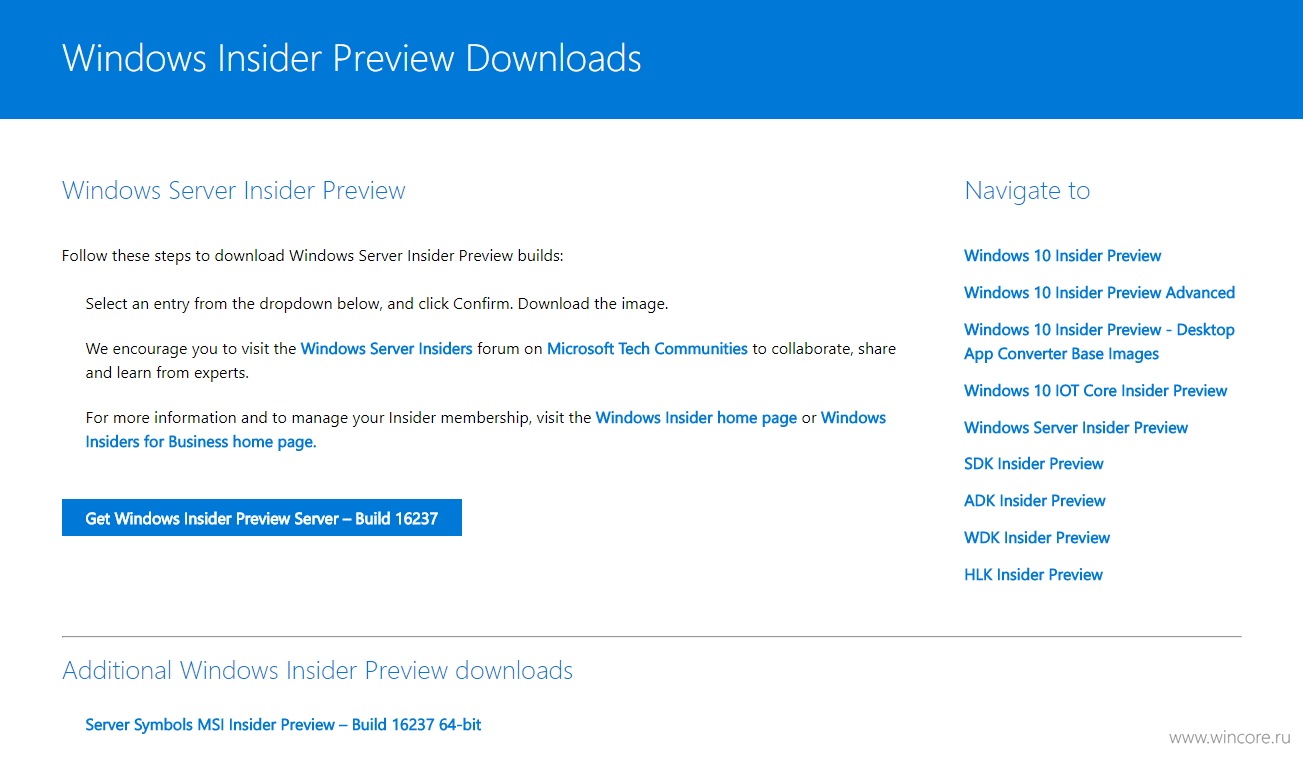Click the 'Follow these steps to download' sentence

[x=313, y=256]
